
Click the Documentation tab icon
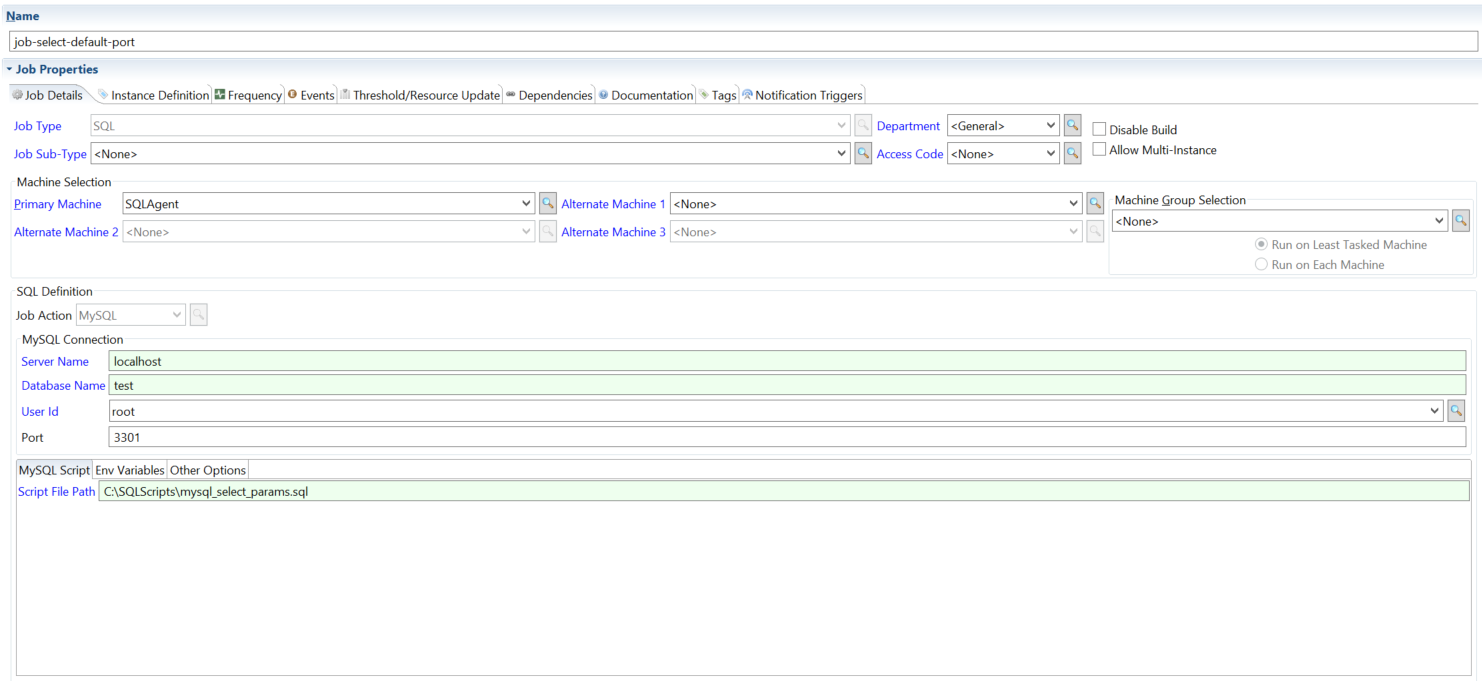click(603, 95)
